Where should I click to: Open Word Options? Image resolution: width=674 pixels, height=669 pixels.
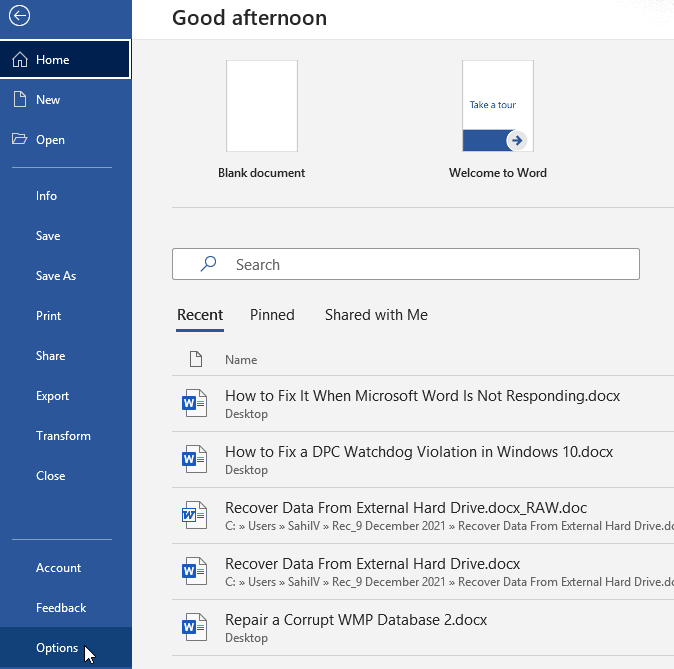pos(66,648)
